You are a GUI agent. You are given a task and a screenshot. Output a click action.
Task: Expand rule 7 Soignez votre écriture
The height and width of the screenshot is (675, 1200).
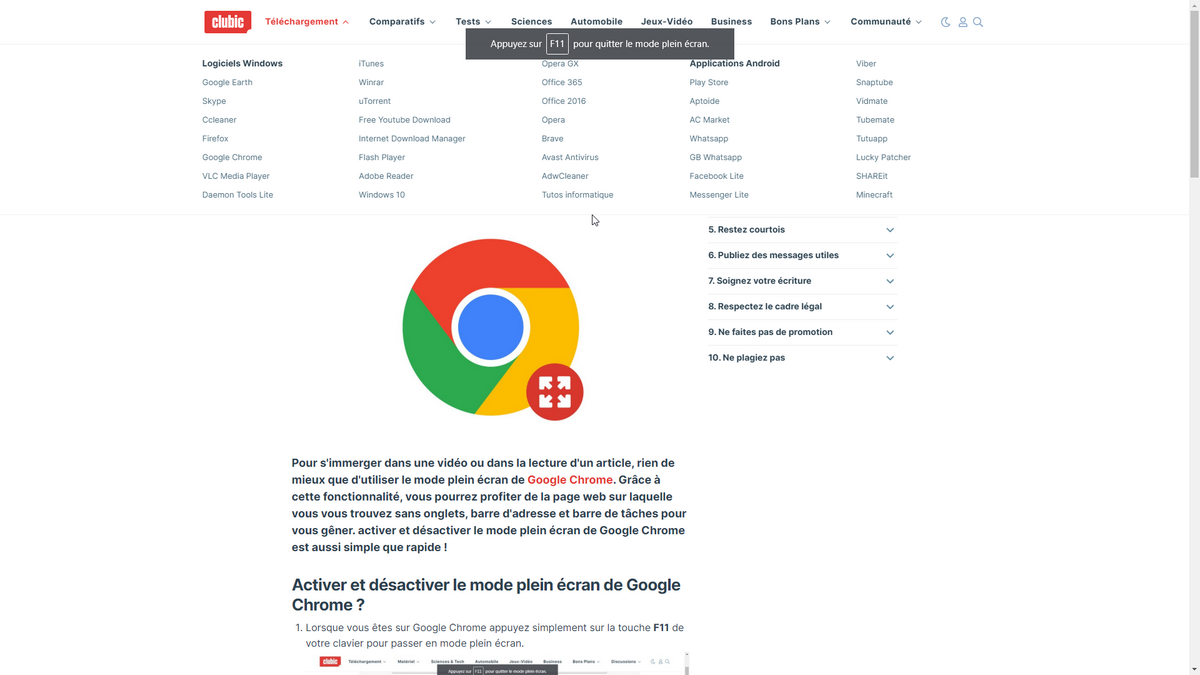[x=802, y=281]
